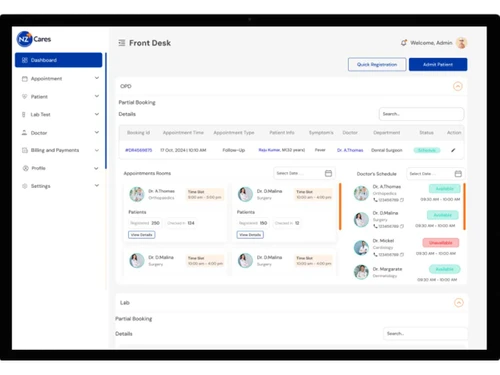Edit the booking with pencil icon
The height and width of the screenshot is (375, 500).
[453, 150]
